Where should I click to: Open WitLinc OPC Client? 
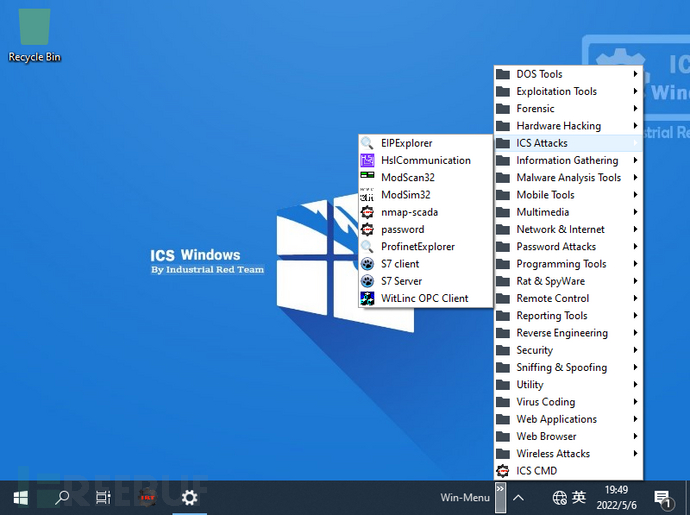[424, 298]
